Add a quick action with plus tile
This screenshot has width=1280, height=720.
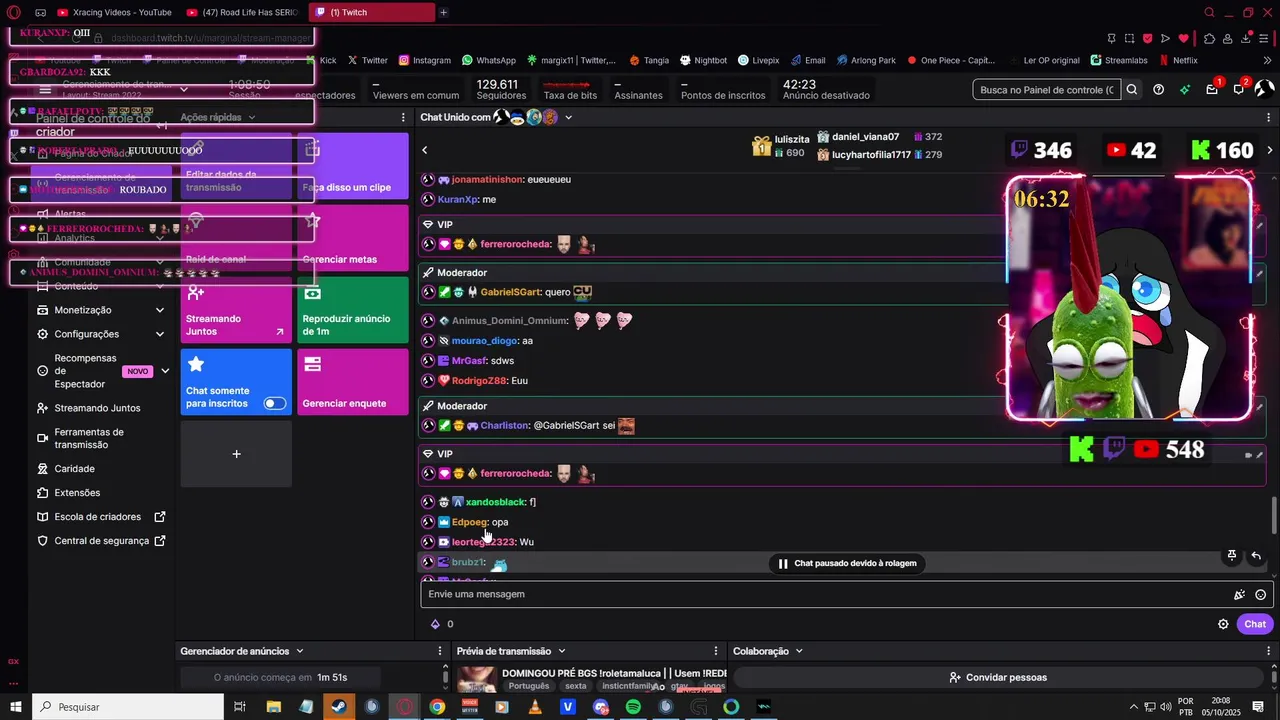236,454
